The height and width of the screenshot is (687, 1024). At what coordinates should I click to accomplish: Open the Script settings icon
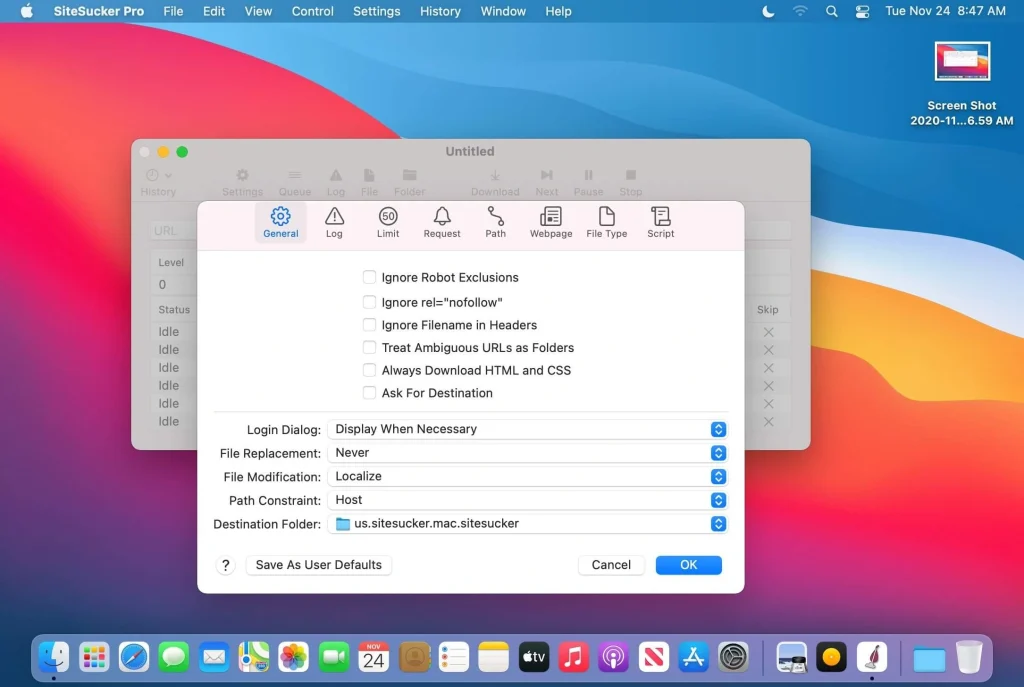(x=660, y=222)
